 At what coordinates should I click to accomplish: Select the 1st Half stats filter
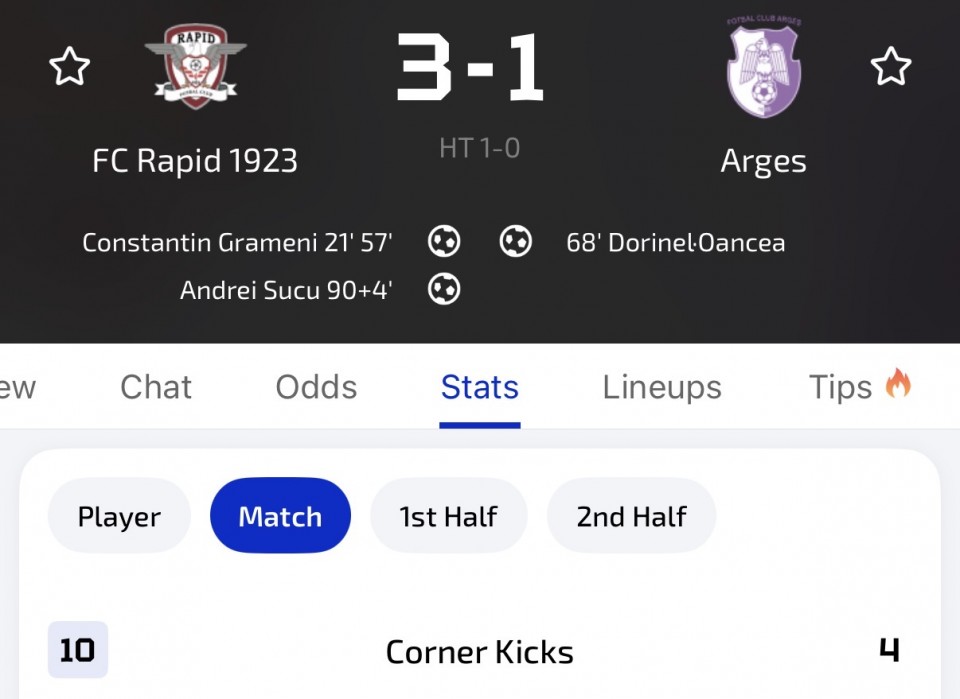[449, 516]
